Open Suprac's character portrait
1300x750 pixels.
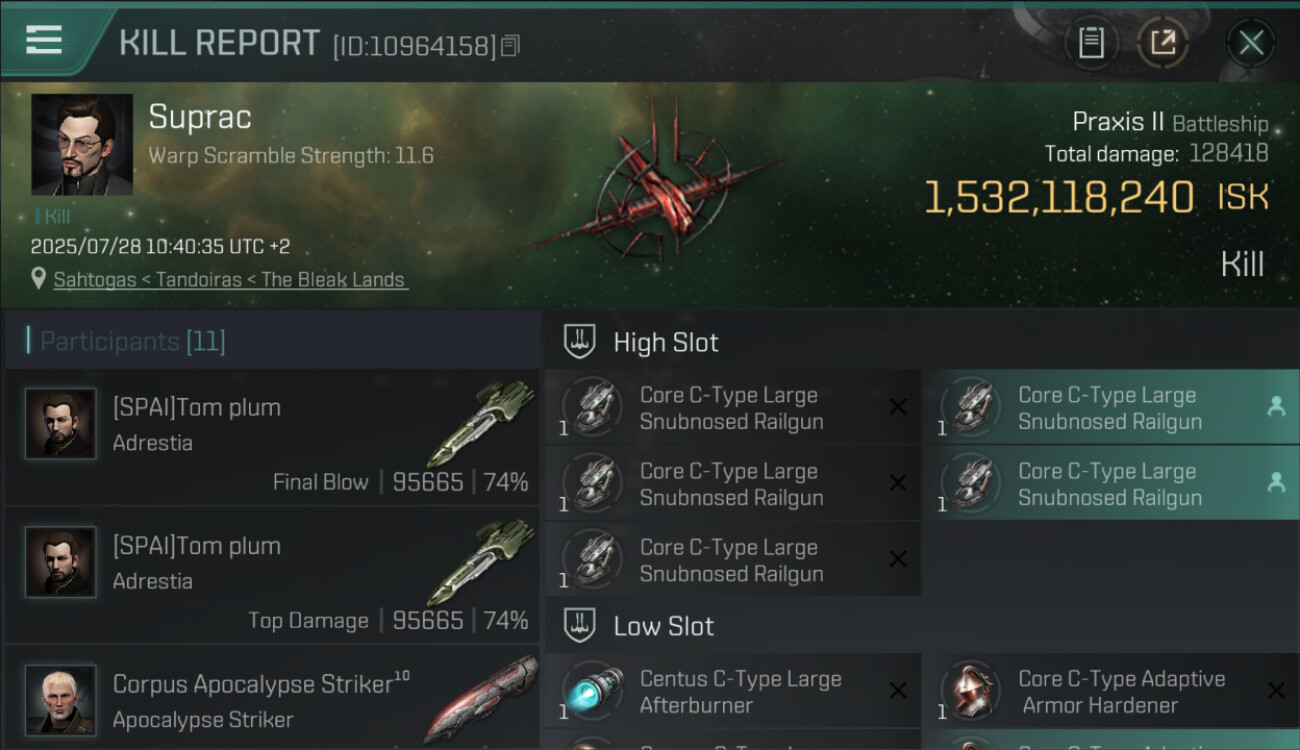click(x=82, y=144)
